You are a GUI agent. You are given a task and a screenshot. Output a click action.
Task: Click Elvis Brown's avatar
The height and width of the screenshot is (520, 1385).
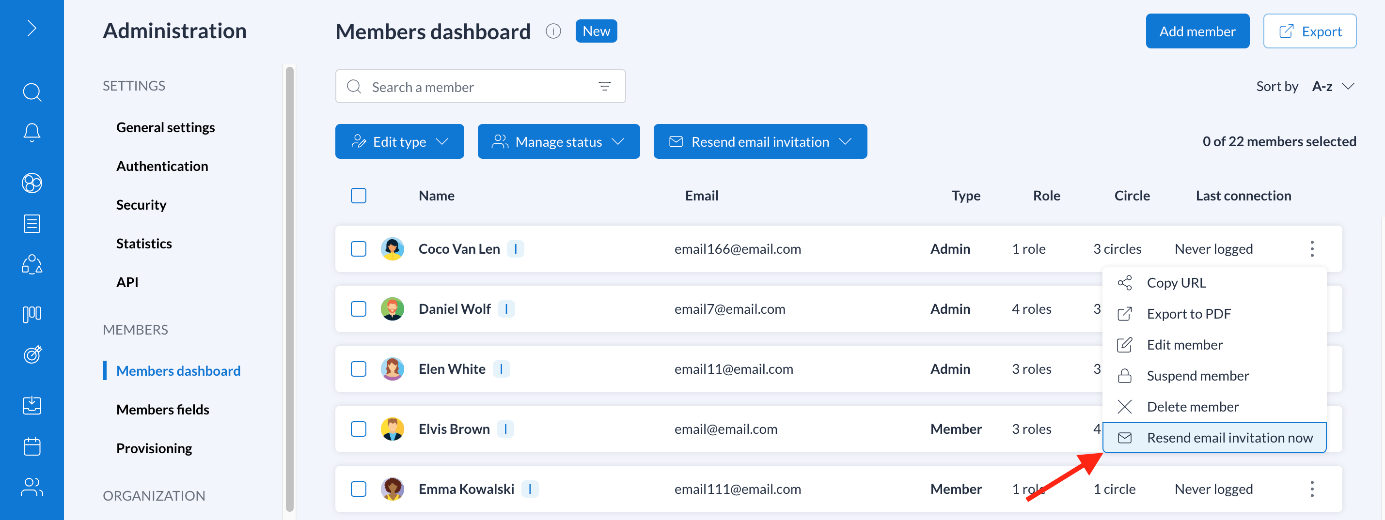(x=392, y=429)
